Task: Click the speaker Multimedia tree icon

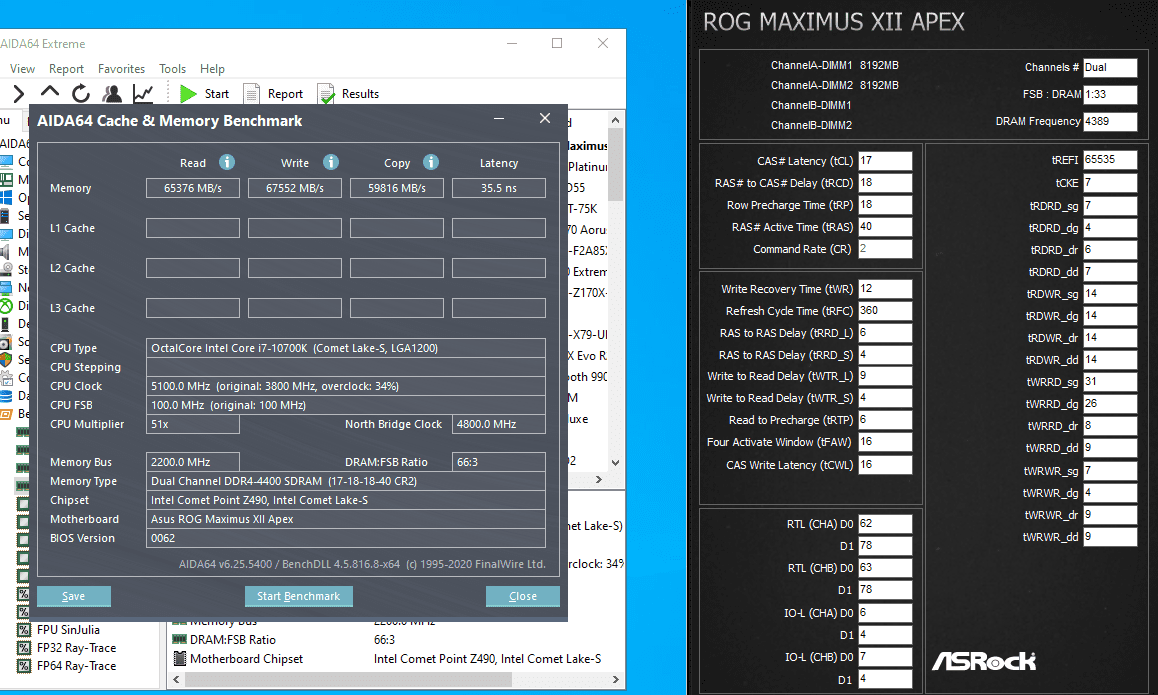Action: point(6,251)
